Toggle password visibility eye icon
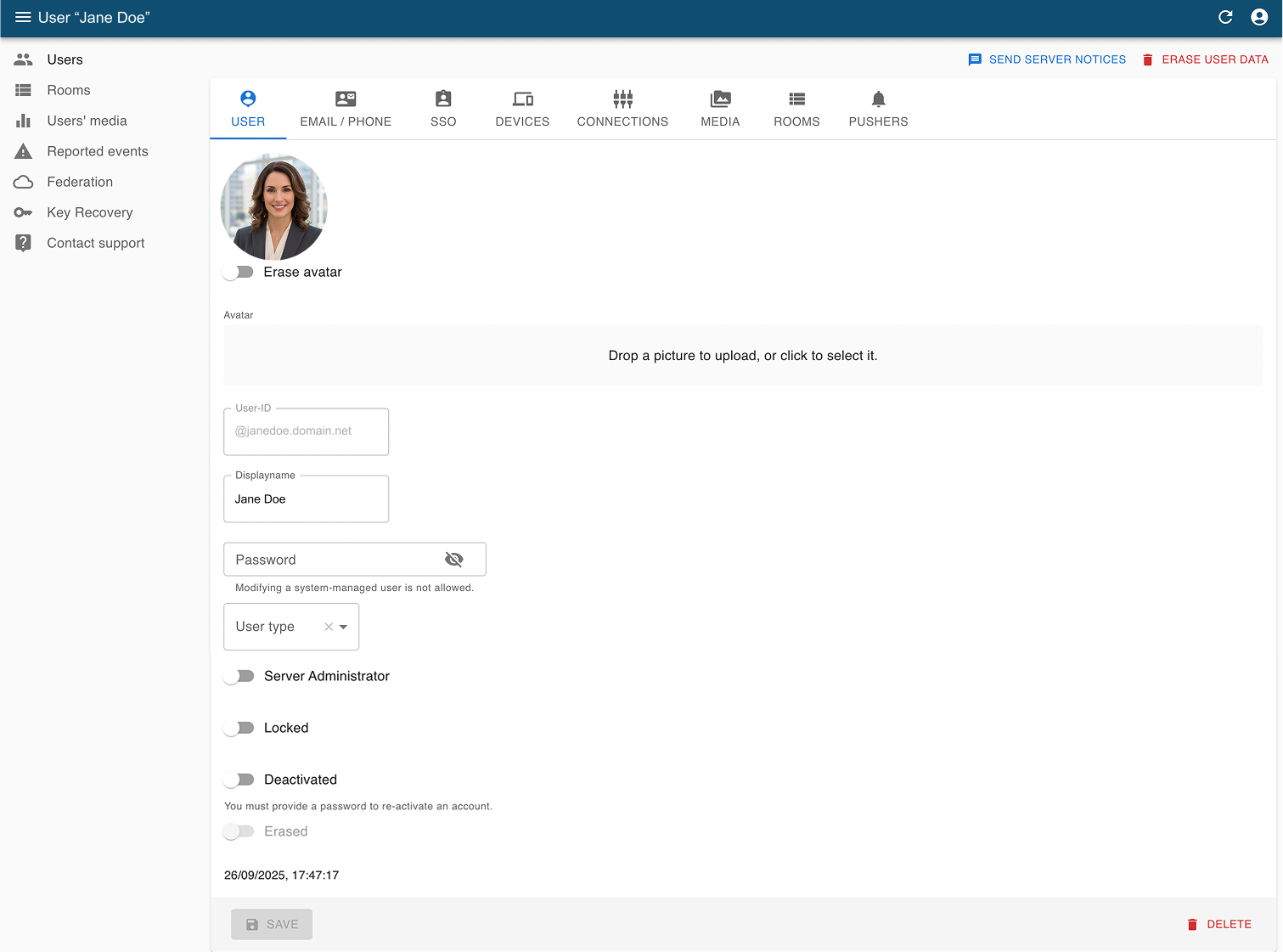 [x=454, y=560]
